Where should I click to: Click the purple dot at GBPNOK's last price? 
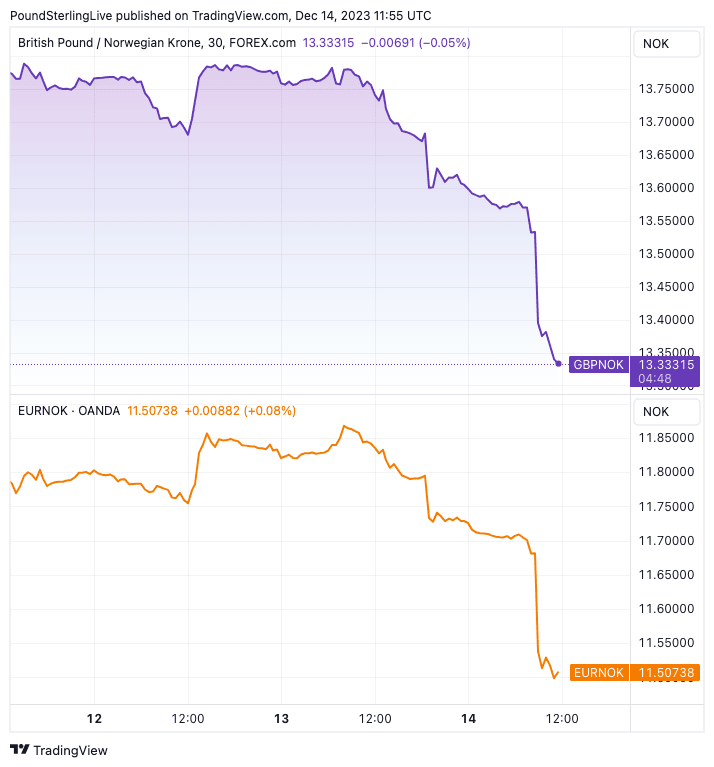[558, 364]
